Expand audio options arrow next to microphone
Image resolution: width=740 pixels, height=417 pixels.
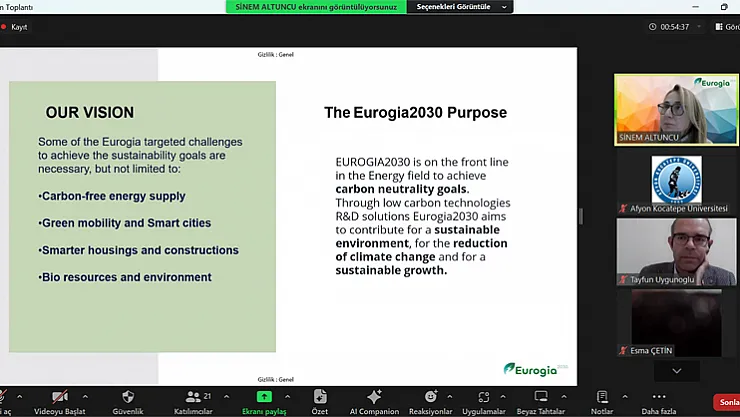click(x=19, y=397)
